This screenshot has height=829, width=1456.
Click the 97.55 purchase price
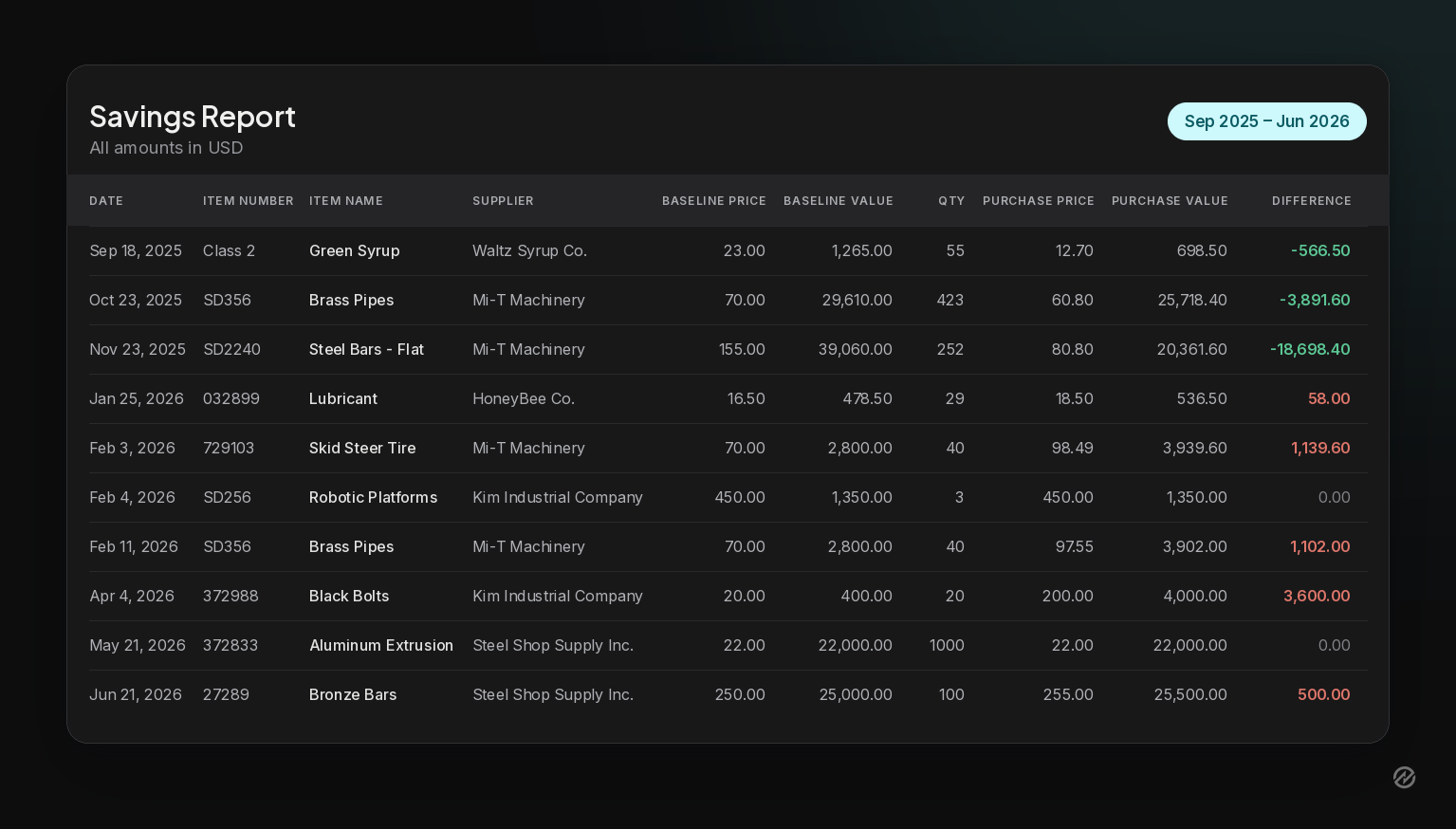[1074, 546]
